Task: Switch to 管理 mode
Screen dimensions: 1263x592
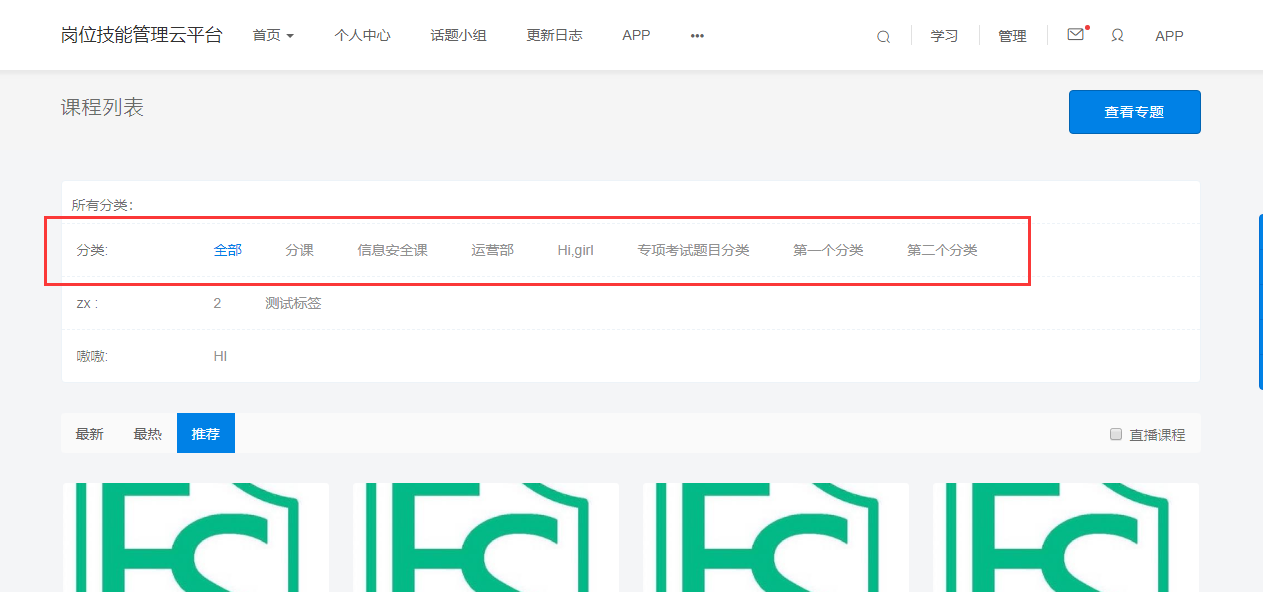Action: tap(1012, 36)
